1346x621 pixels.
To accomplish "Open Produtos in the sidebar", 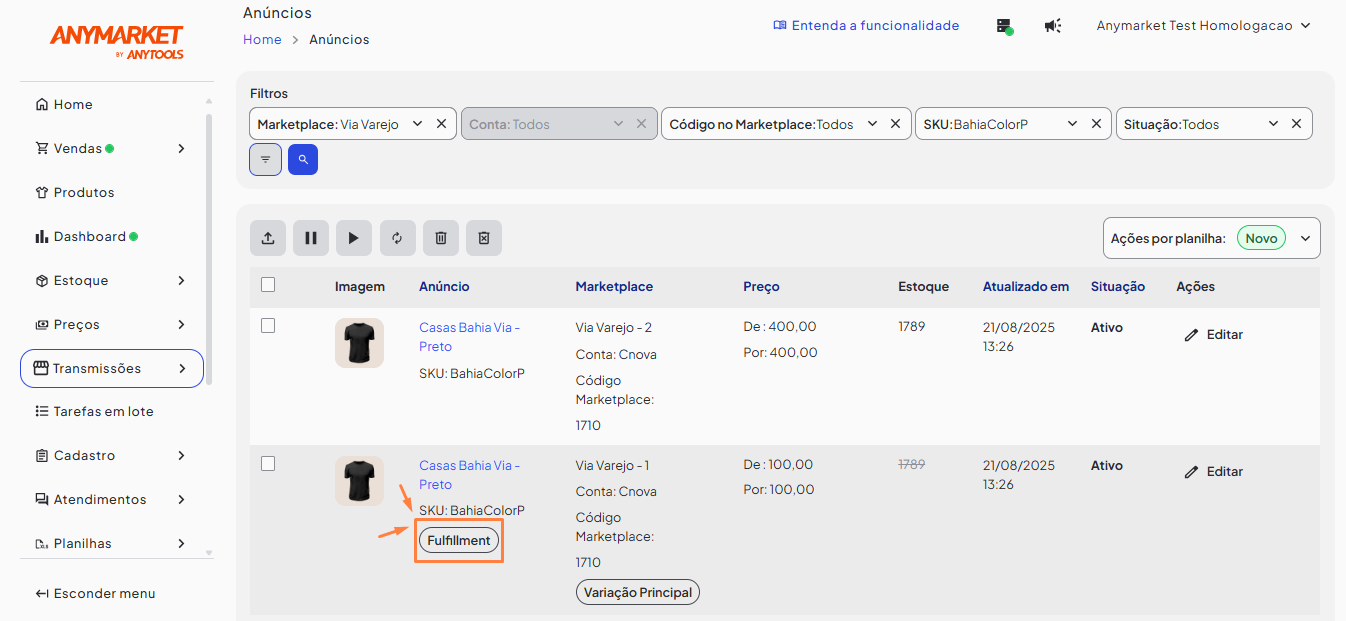I will [75, 192].
